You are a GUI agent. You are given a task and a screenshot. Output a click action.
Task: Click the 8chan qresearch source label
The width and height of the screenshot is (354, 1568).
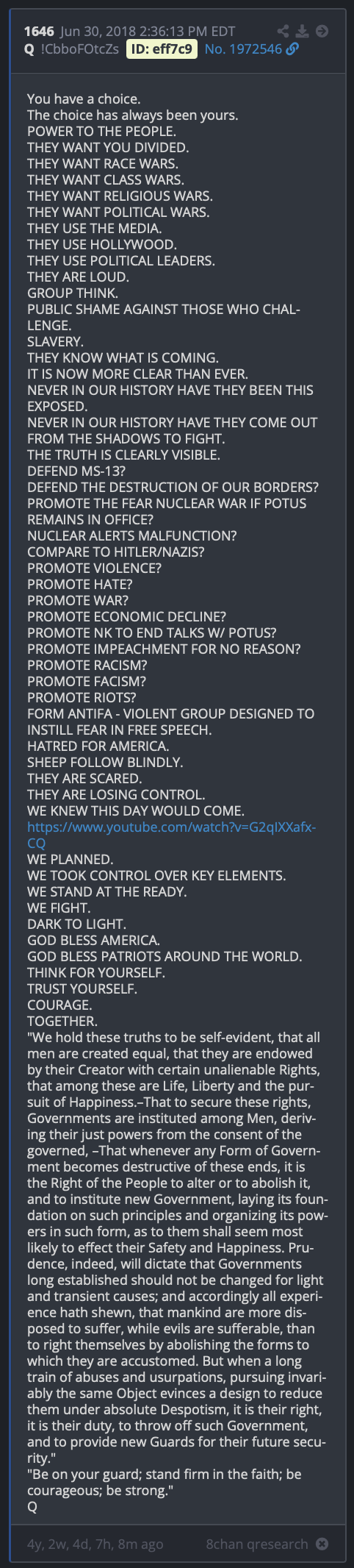click(257, 1544)
